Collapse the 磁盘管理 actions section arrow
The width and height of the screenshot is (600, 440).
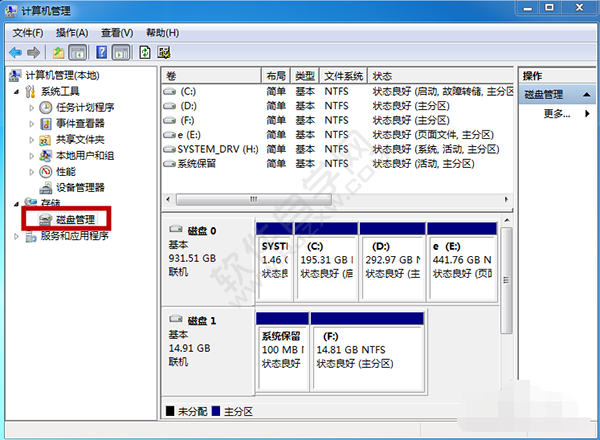pyautogui.click(x=586, y=95)
